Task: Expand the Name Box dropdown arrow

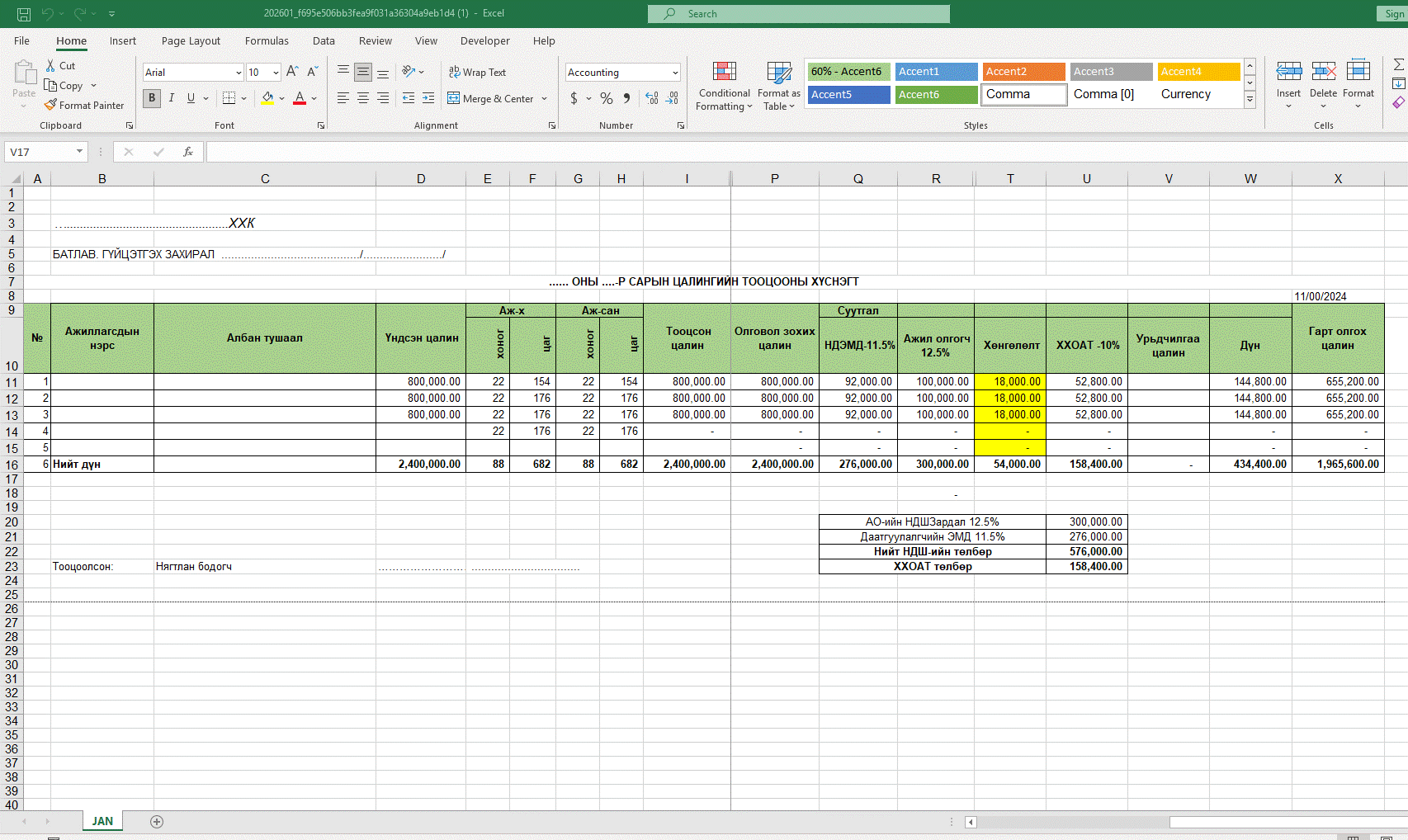Action: [x=79, y=152]
